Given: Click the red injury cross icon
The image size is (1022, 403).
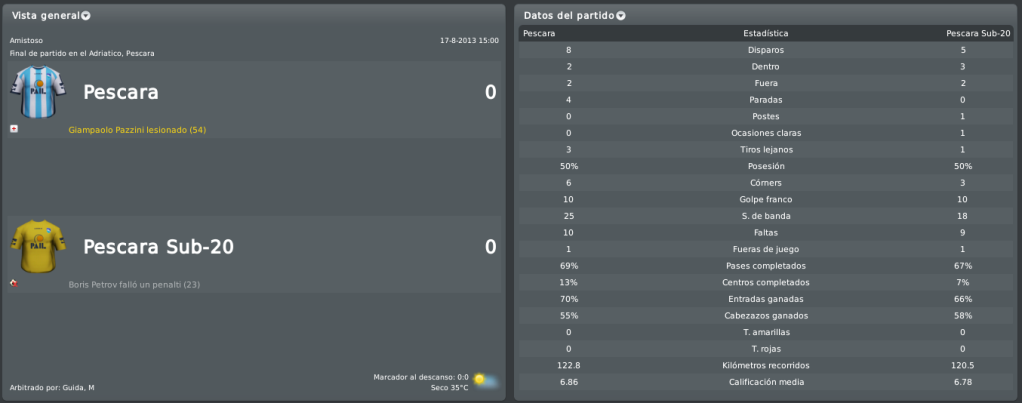Looking at the screenshot, I should 14,129.
